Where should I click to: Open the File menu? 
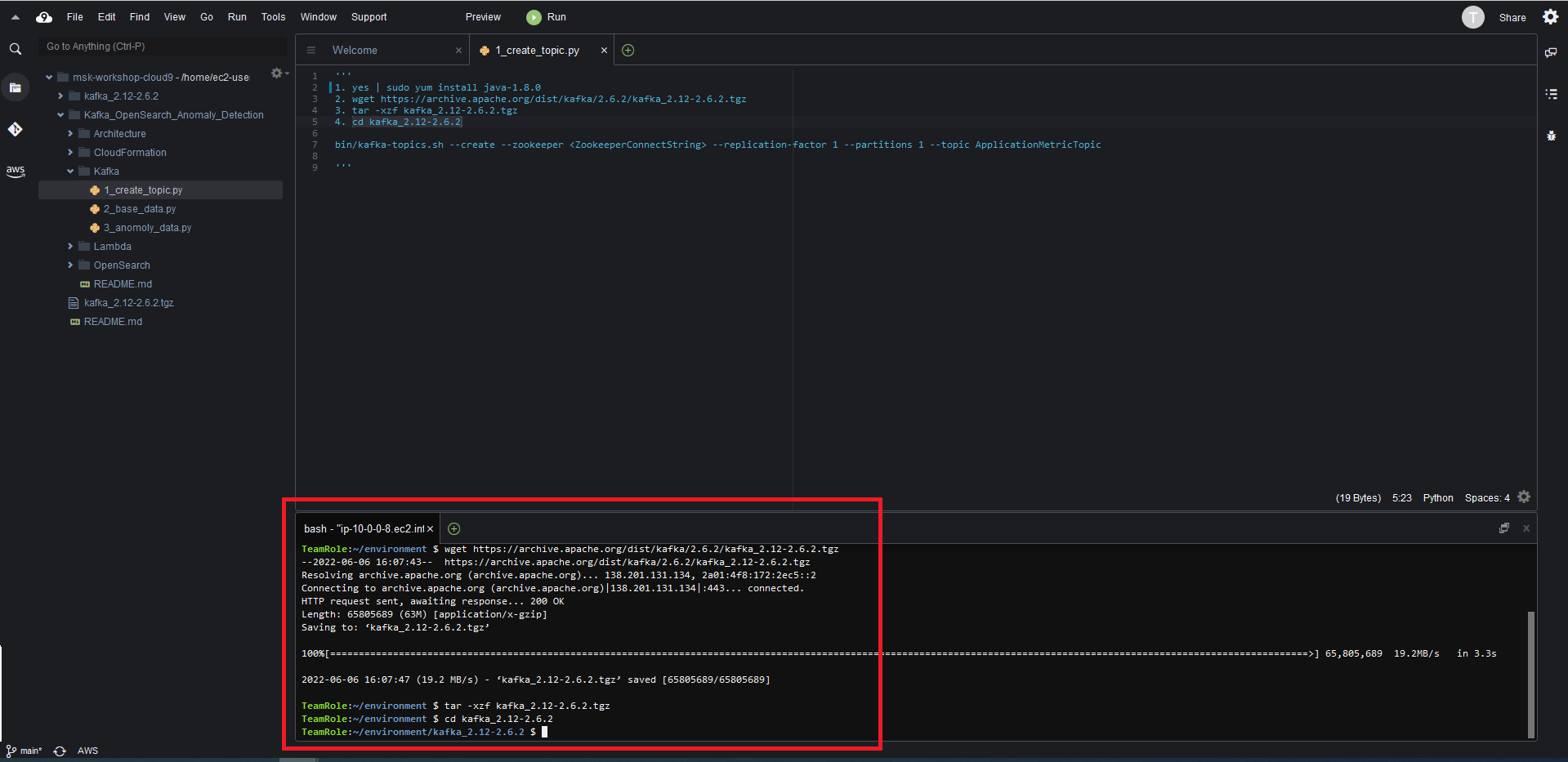click(74, 17)
